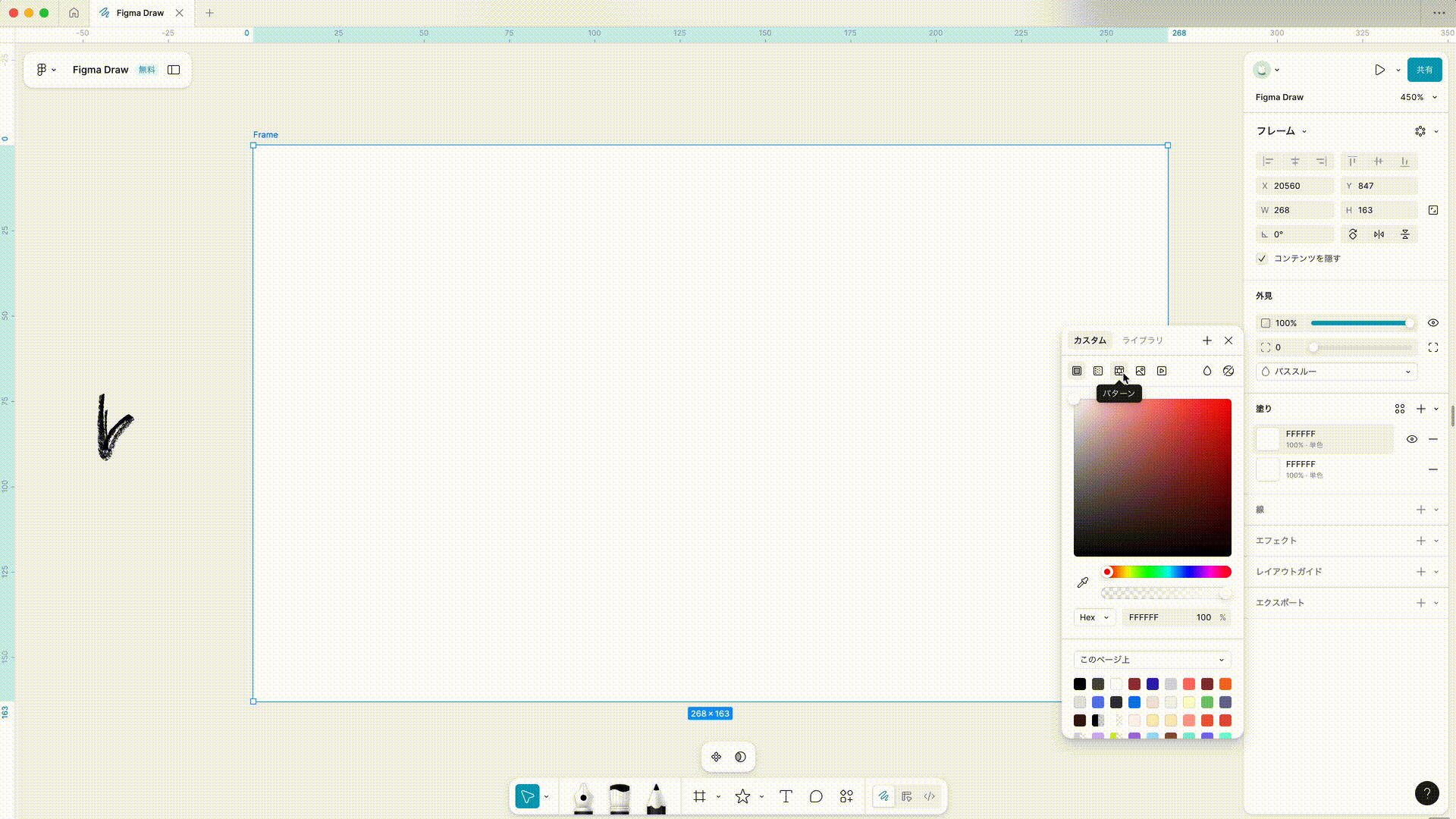Screen dimensions: 1456x819
Task: Align left icon in frame panel
Action: (x=1268, y=162)
